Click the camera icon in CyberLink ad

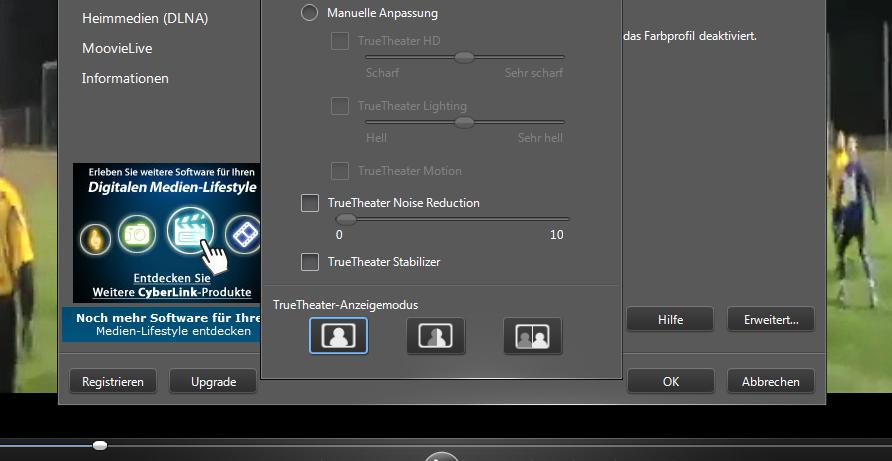tap(137, 234)
